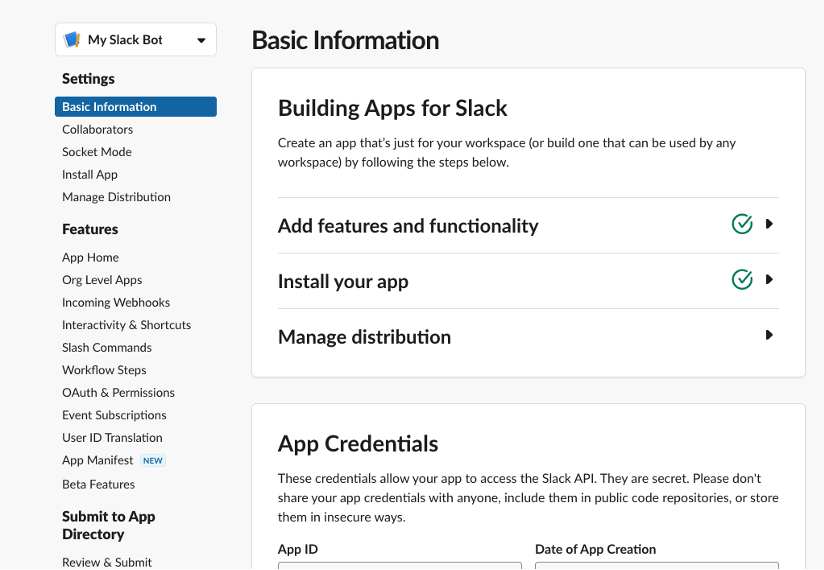Go to Slash Commands
Image resolution: width=824 pixels, height=570 pixels.
(107, 348)
